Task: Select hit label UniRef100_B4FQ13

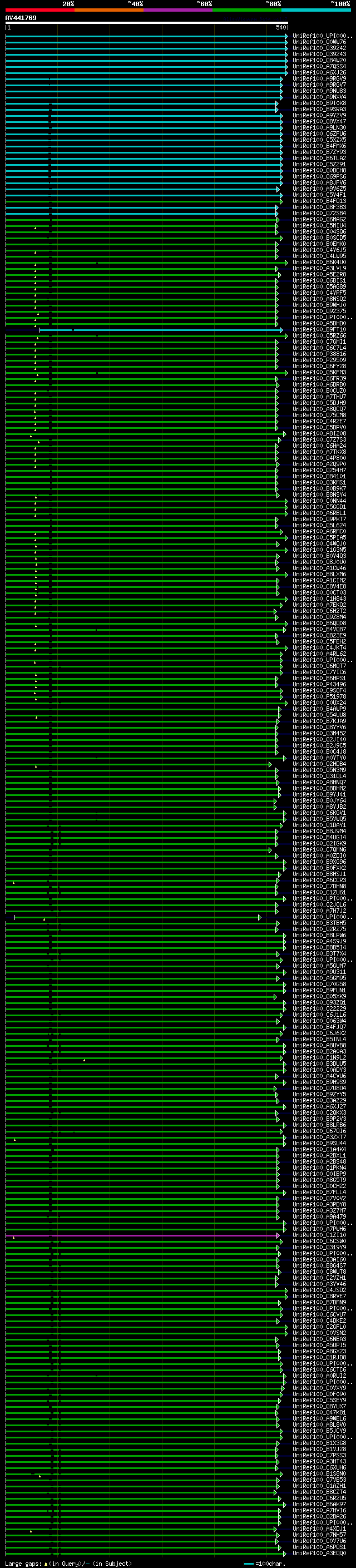Action: pos(319,201)
